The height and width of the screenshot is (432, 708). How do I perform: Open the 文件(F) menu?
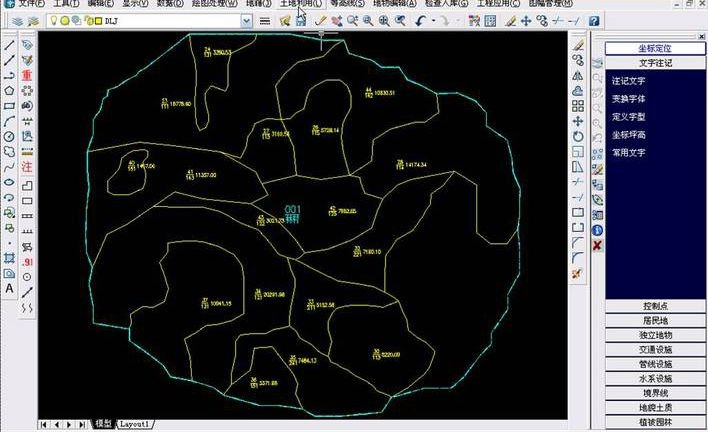(31, 4)
